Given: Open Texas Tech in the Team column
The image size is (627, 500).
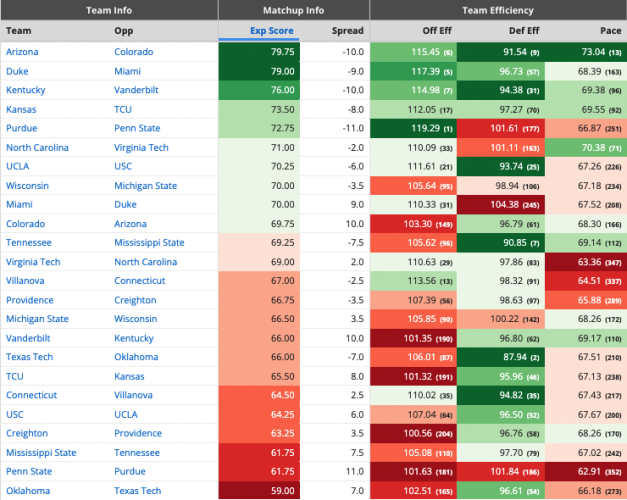Looking at the screenshot, I should point(29,357).
